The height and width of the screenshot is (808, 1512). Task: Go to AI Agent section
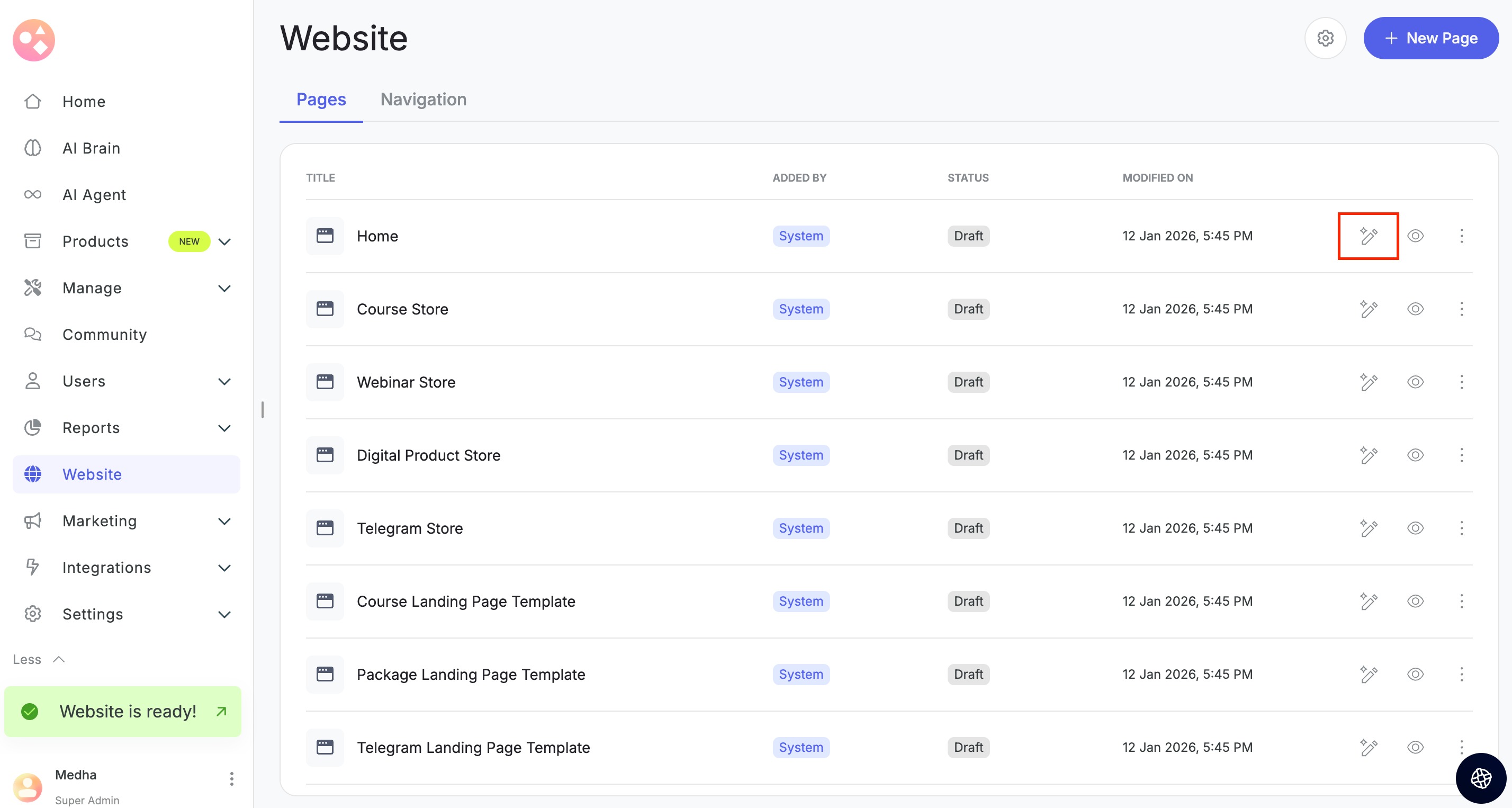(94, 194)
